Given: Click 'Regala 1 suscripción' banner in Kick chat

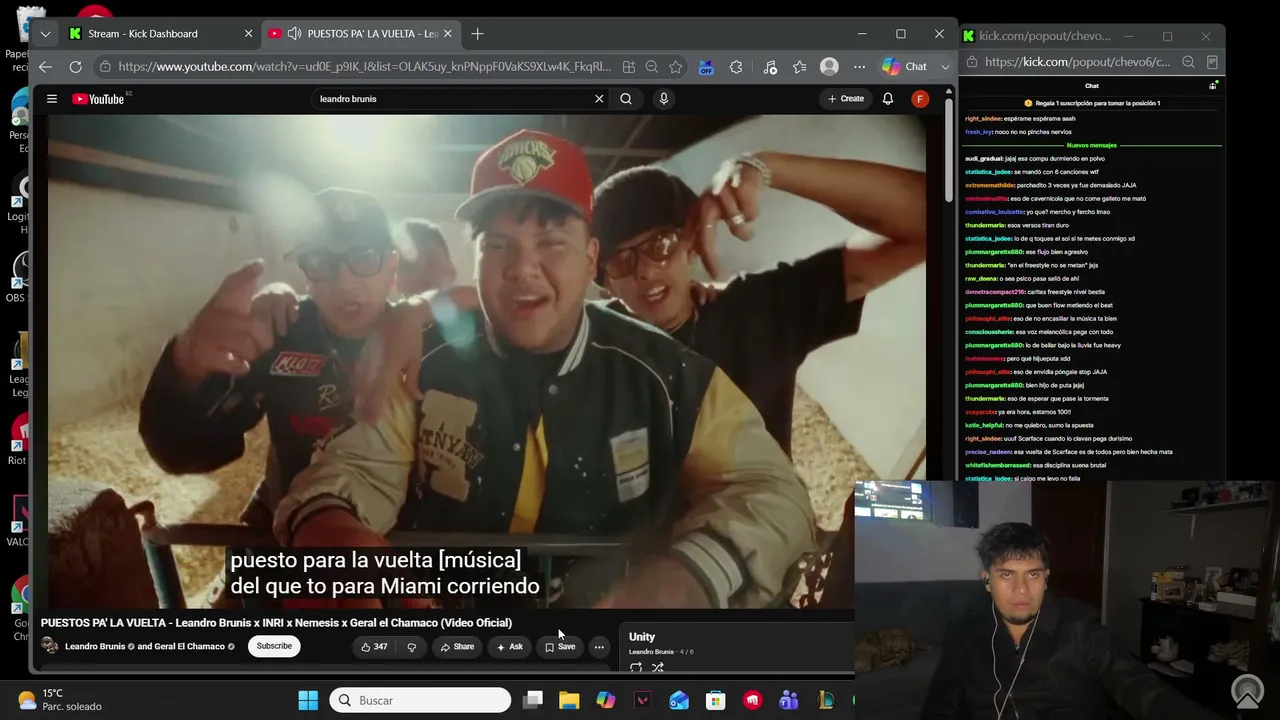Looking at the screenshot, I should 1092,103.
